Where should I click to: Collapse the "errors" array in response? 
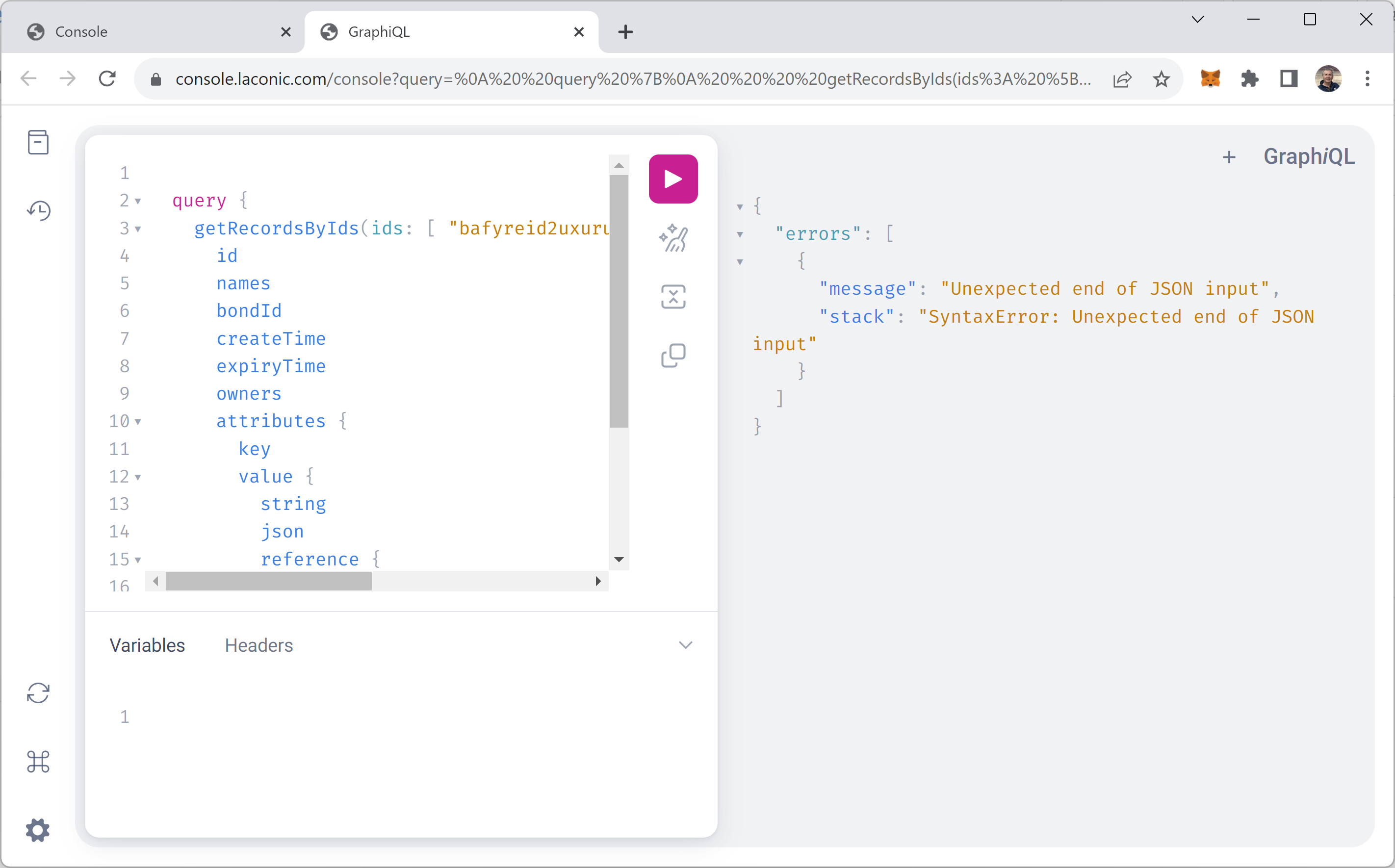740,234
